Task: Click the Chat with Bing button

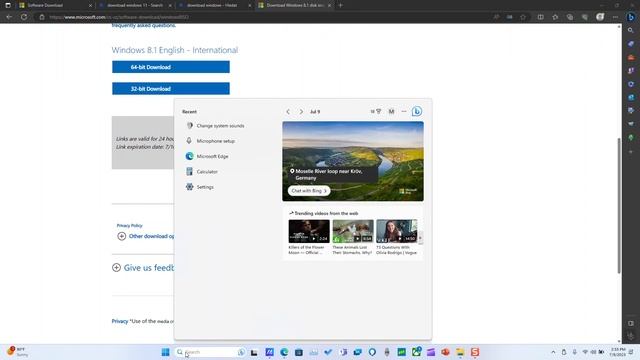Action: [x=309, y=191]
